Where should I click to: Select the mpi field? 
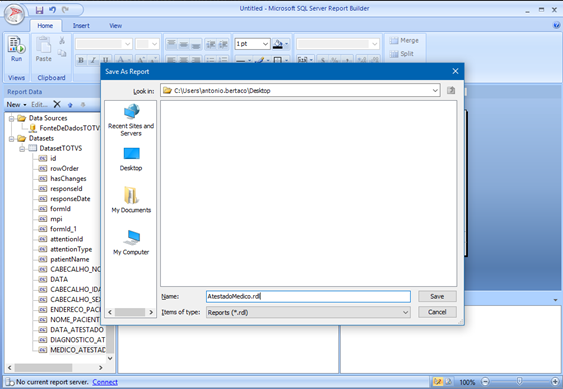[56, 219]
